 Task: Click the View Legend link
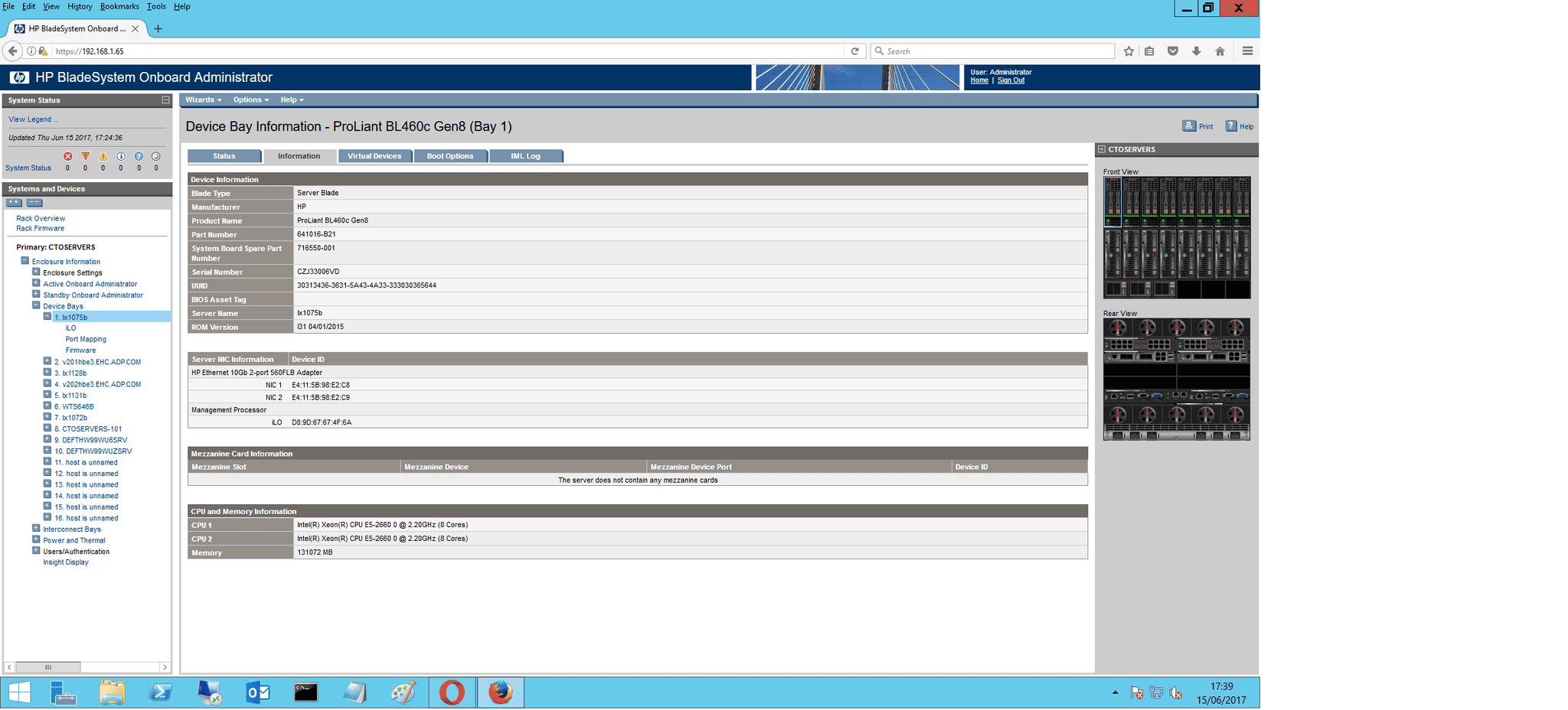point(33,120)
